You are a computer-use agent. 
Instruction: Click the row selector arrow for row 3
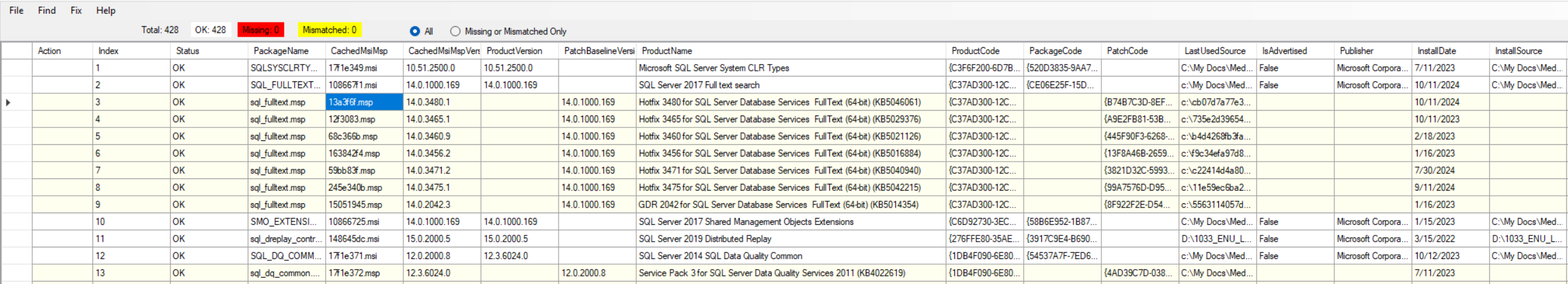click(x=8, y=102)
